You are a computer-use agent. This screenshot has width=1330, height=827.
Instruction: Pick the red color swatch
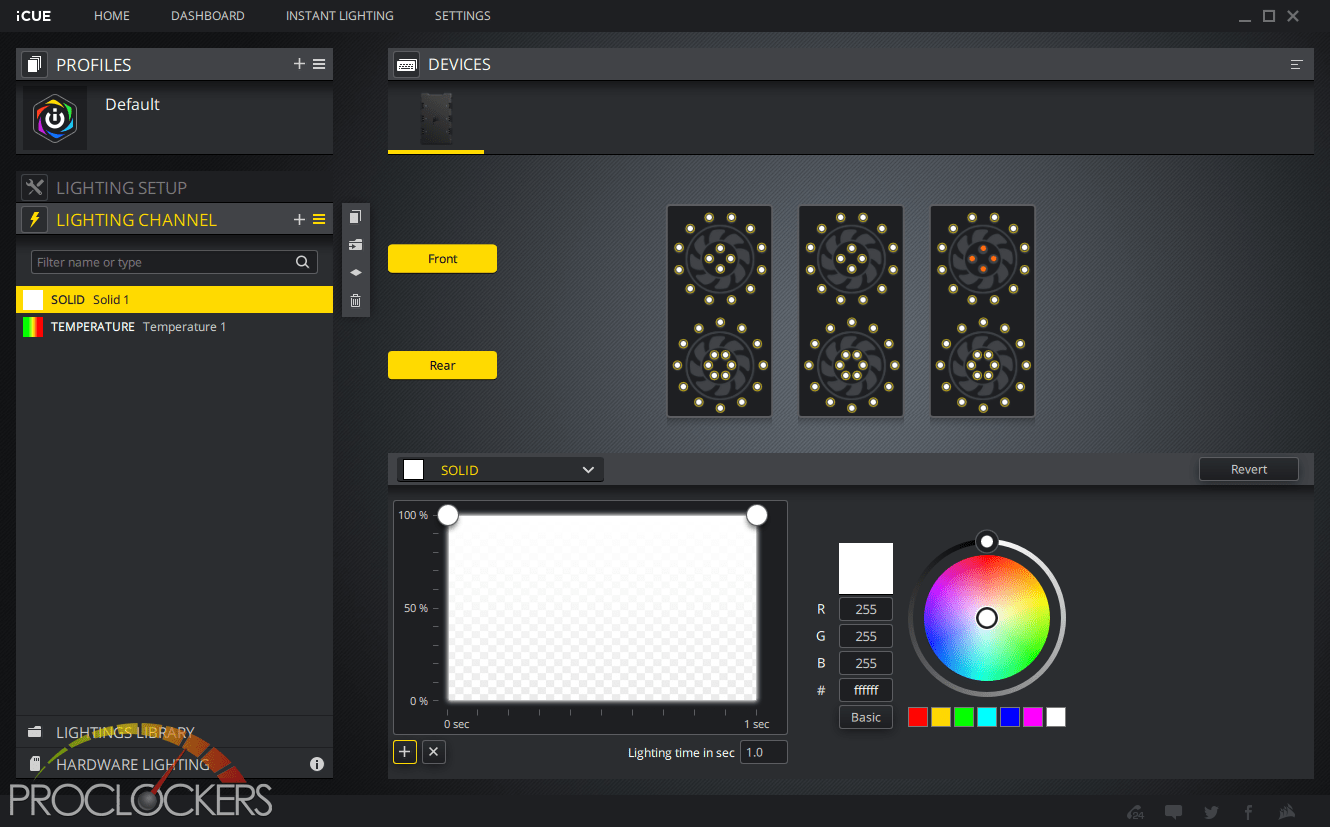(x=918, y=717)
